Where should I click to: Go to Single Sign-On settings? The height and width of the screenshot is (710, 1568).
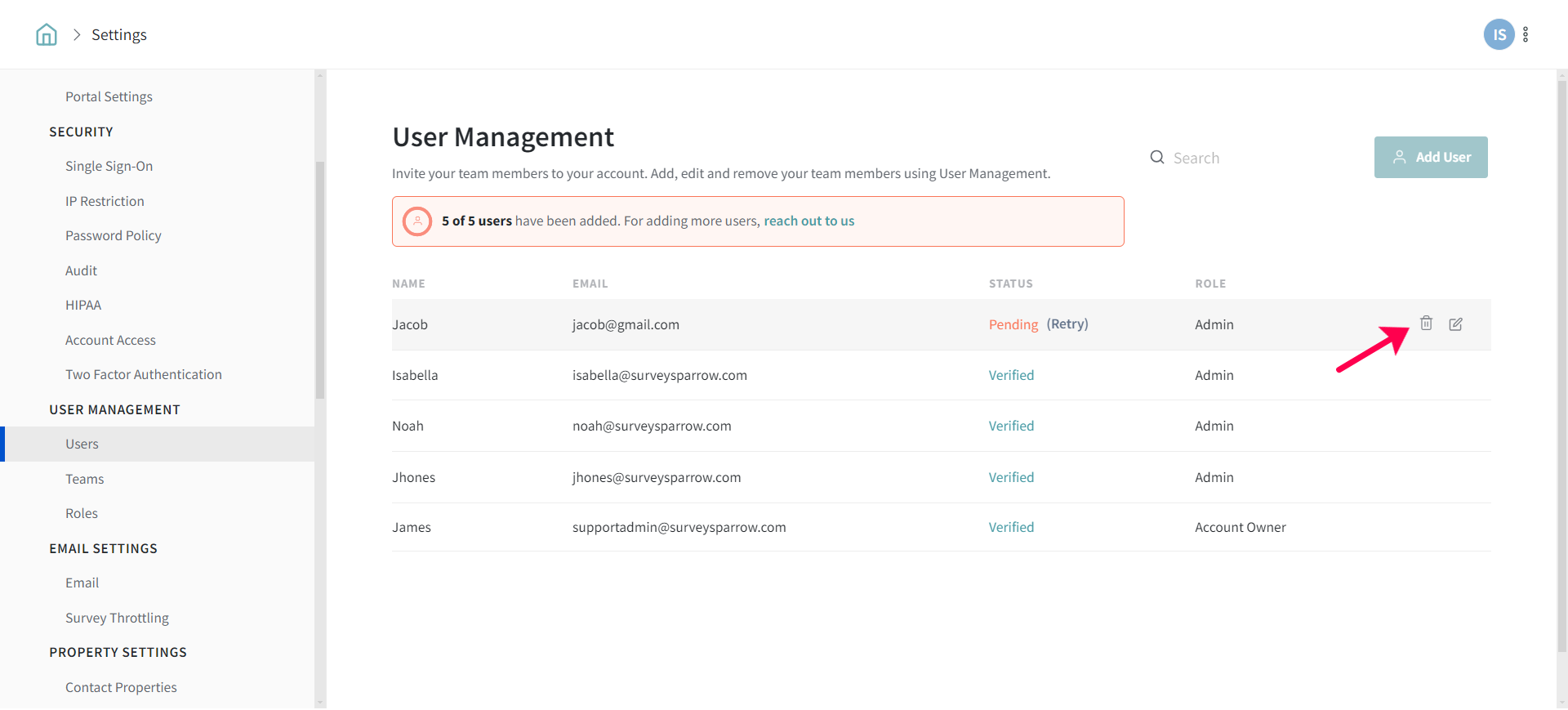click(x=109, y=166)
